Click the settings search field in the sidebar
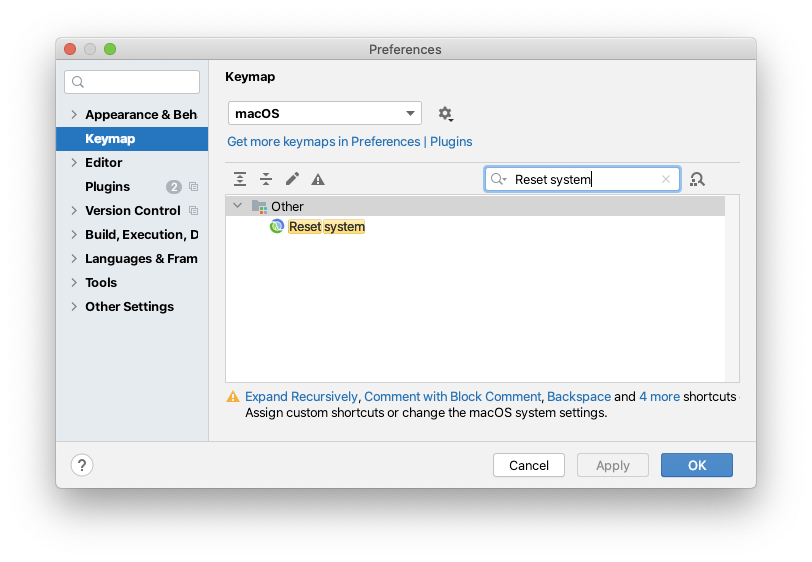812x562 pixels. coord(132,82)
